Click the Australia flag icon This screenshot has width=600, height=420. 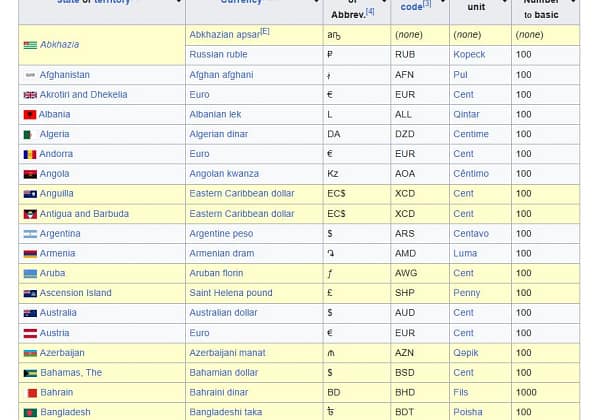click(30, 313)
